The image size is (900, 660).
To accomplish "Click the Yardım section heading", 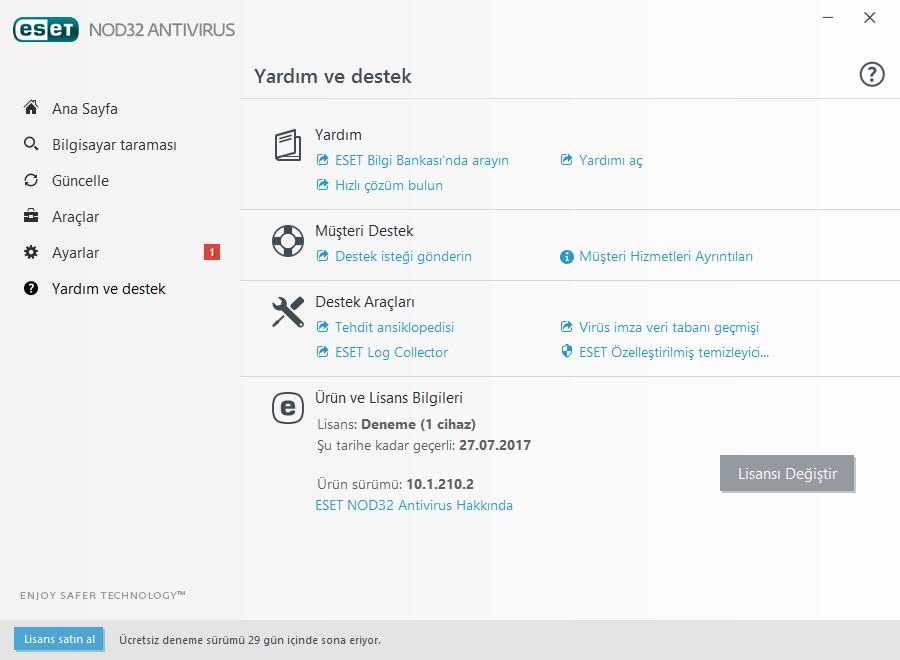I will [x=338, y=135].
